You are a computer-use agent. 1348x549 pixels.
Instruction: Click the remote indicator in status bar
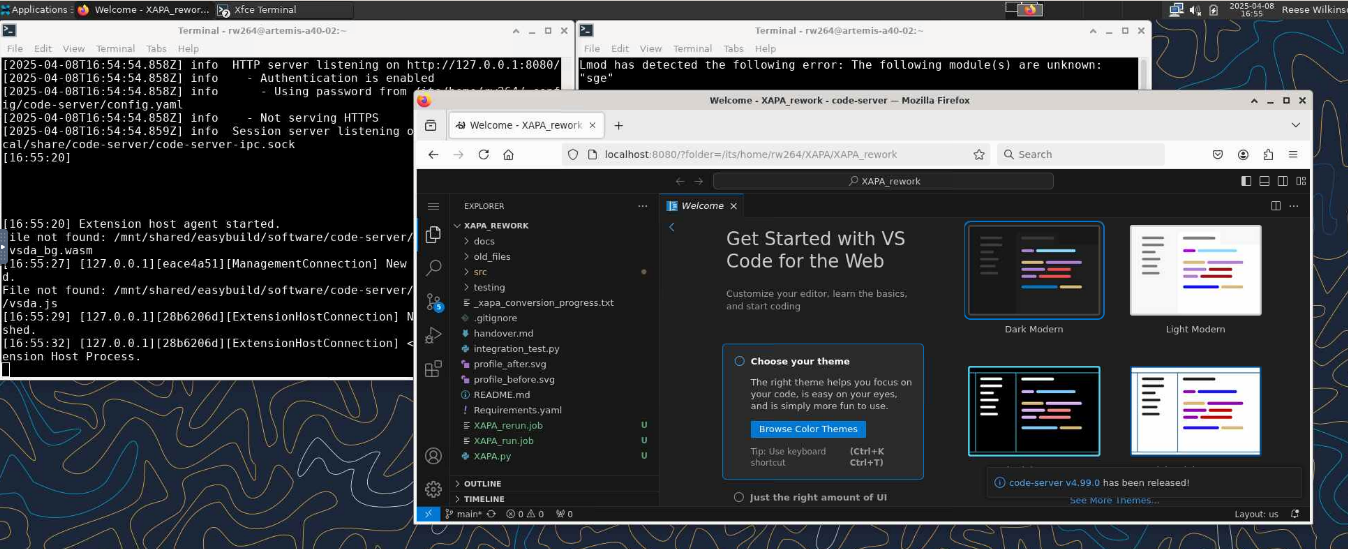click(427, 514)
